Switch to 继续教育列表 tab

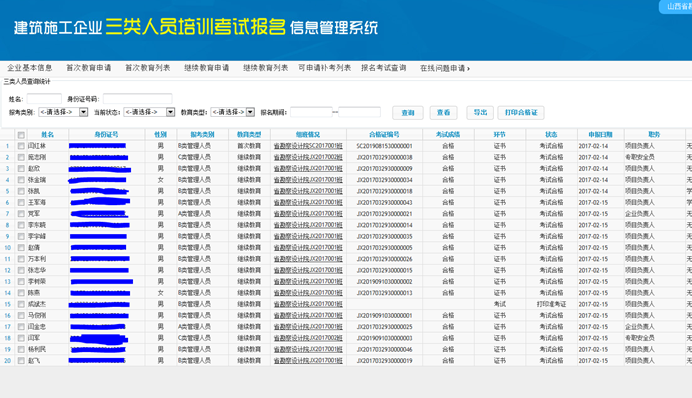pos(265,68)
